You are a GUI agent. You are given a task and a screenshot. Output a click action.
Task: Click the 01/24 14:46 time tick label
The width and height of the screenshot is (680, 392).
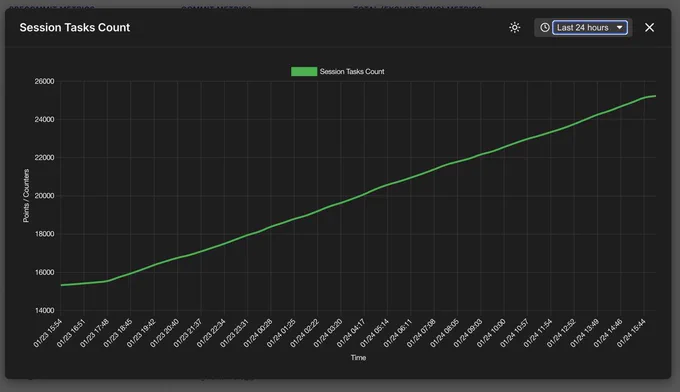pos(608,333)
